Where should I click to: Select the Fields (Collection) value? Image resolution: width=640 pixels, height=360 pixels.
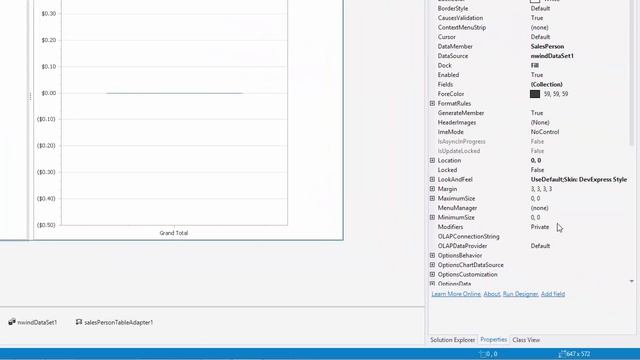[x=547, y=84]
